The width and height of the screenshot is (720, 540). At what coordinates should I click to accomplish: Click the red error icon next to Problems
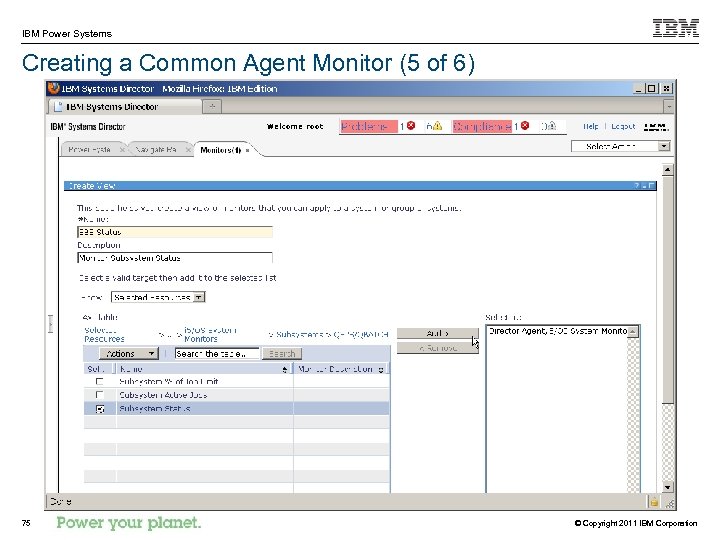pos(411,125)
